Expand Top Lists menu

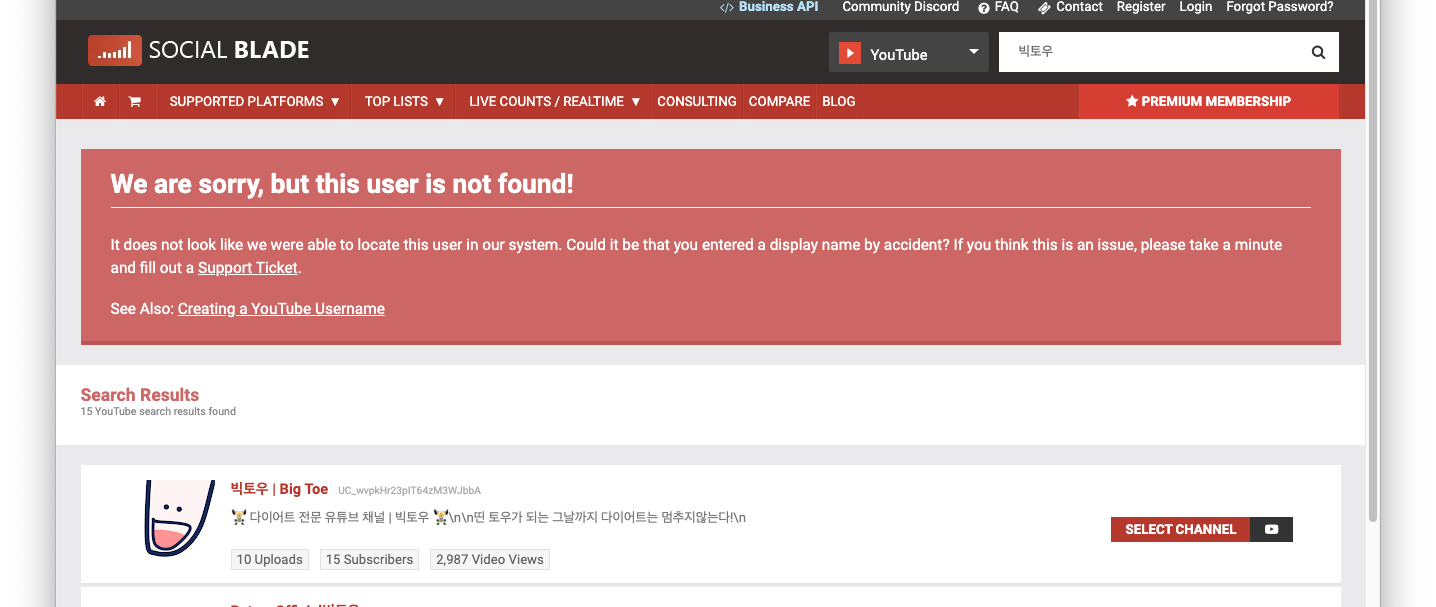tap(404, 102)
